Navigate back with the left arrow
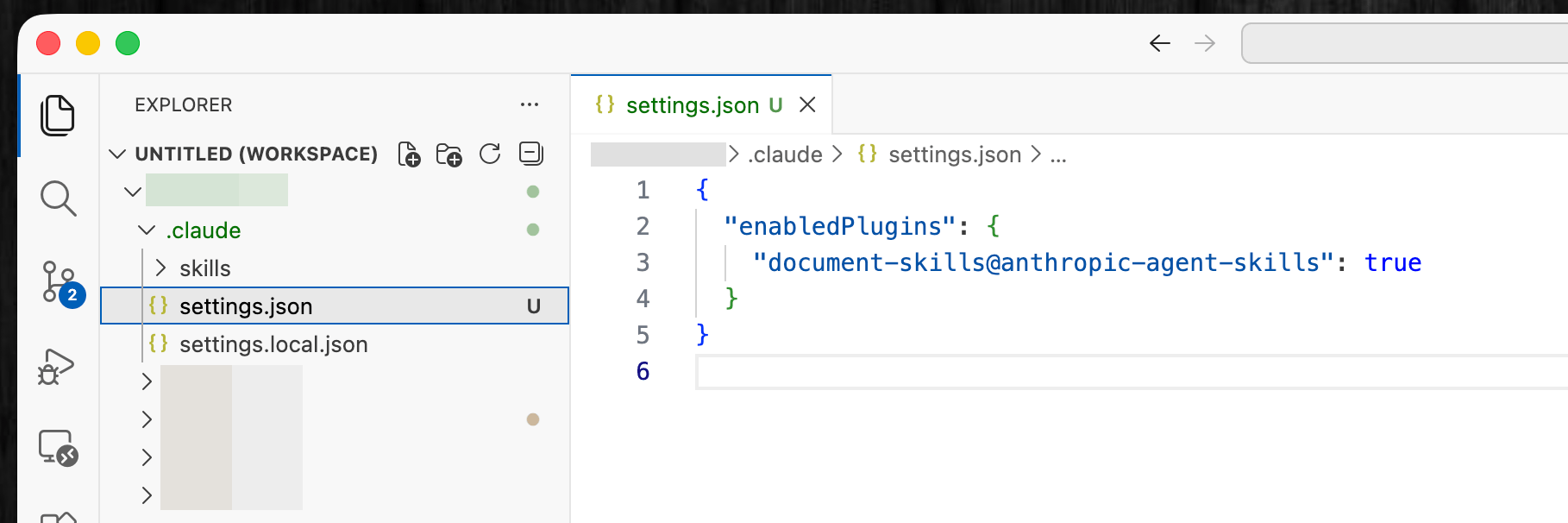Screen dimensions: 1568x523 (x=1159, y=43)
